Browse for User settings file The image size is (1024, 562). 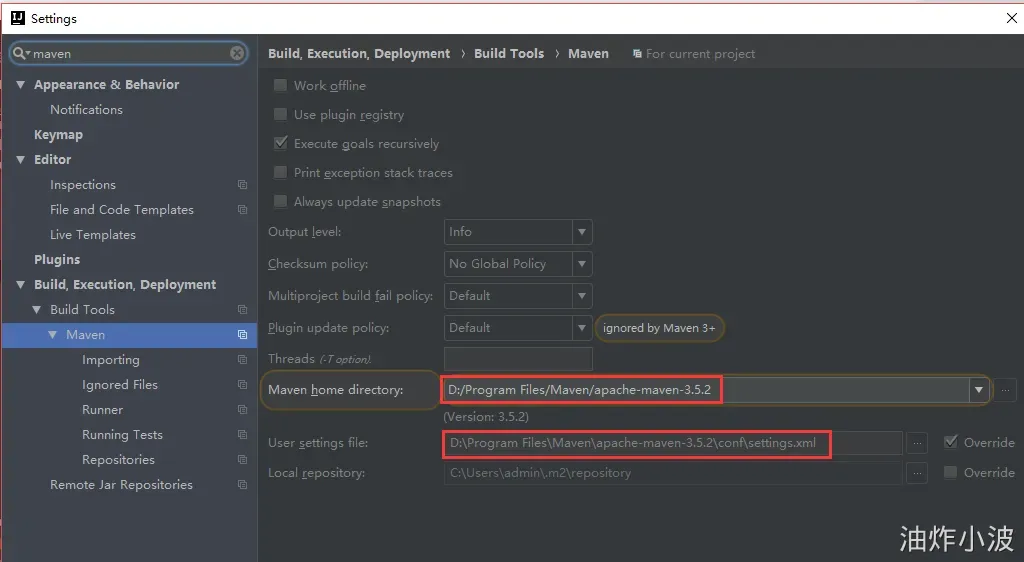(x=917, y=443)
